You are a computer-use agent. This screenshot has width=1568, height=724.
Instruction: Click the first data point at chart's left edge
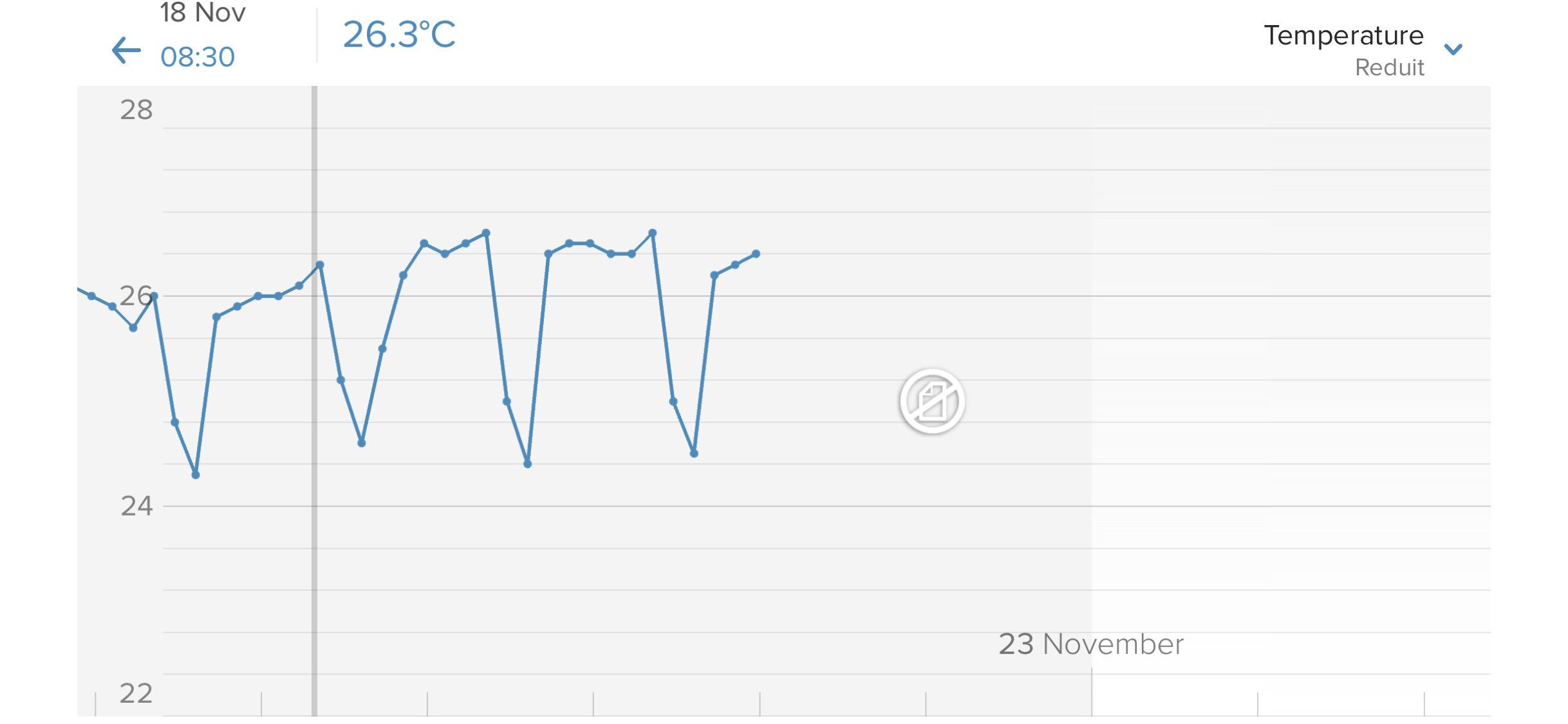[91, 296]
